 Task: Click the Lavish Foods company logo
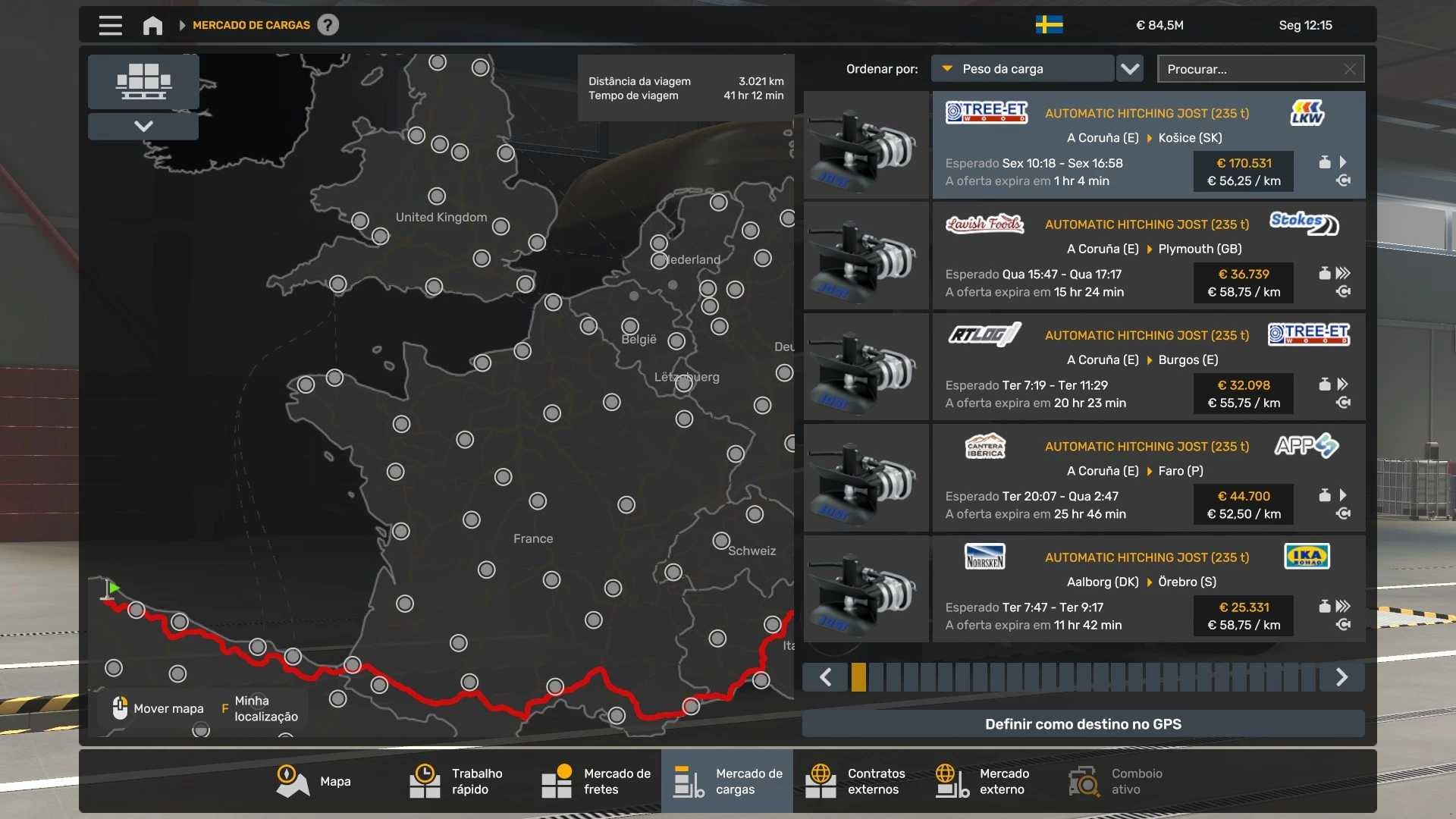point(984,224)
